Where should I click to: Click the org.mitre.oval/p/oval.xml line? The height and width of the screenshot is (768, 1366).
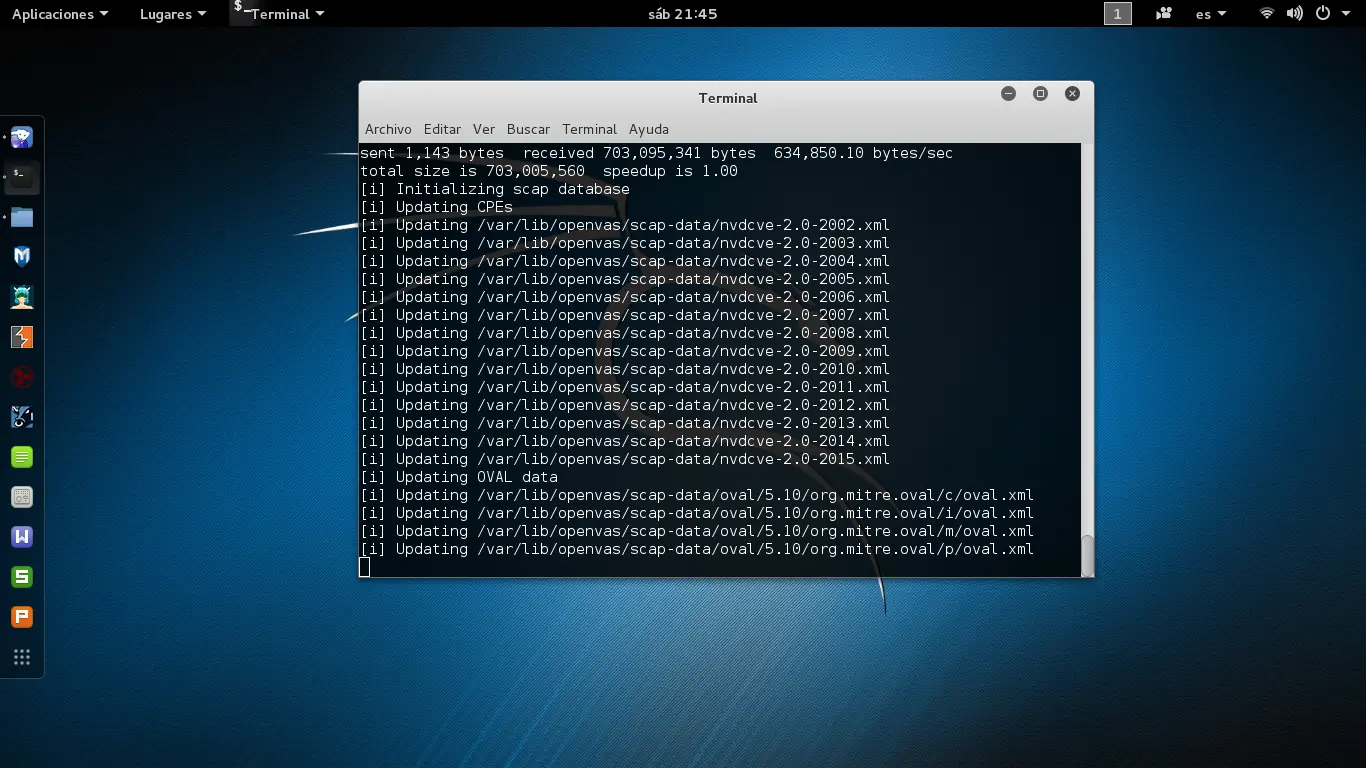coord(697,549)
